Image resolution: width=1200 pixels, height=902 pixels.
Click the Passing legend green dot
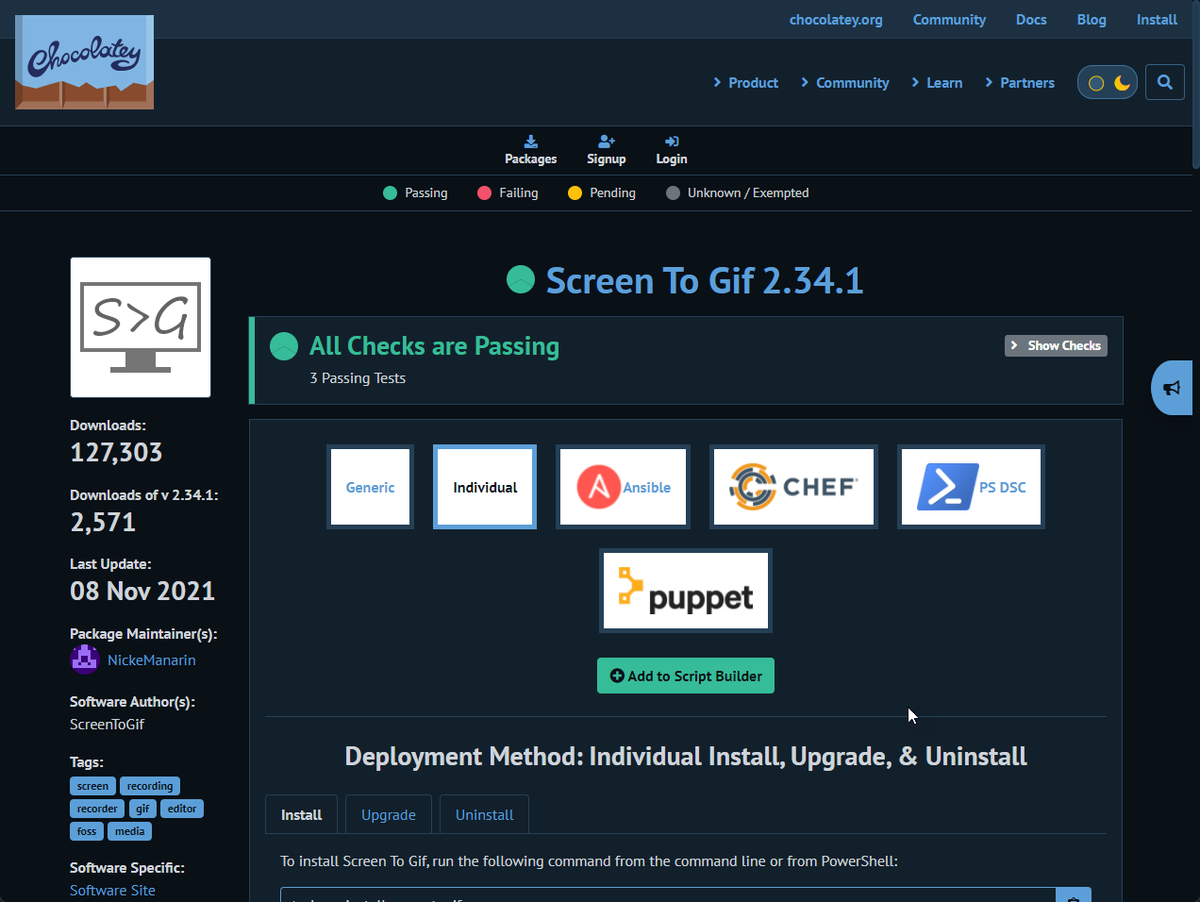click(390, 193)
